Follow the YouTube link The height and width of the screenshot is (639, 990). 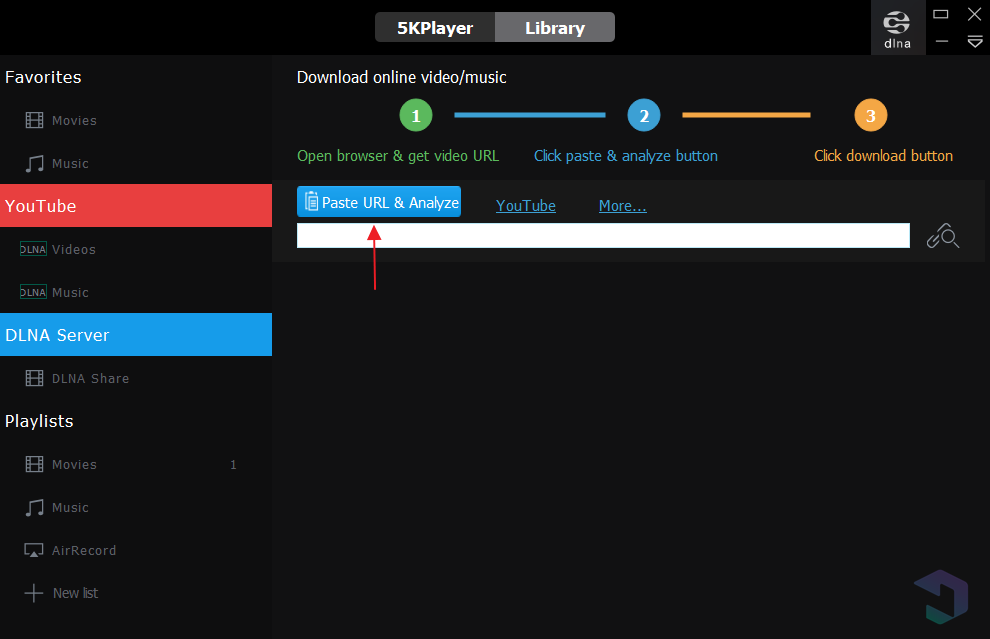coord(526,206)
